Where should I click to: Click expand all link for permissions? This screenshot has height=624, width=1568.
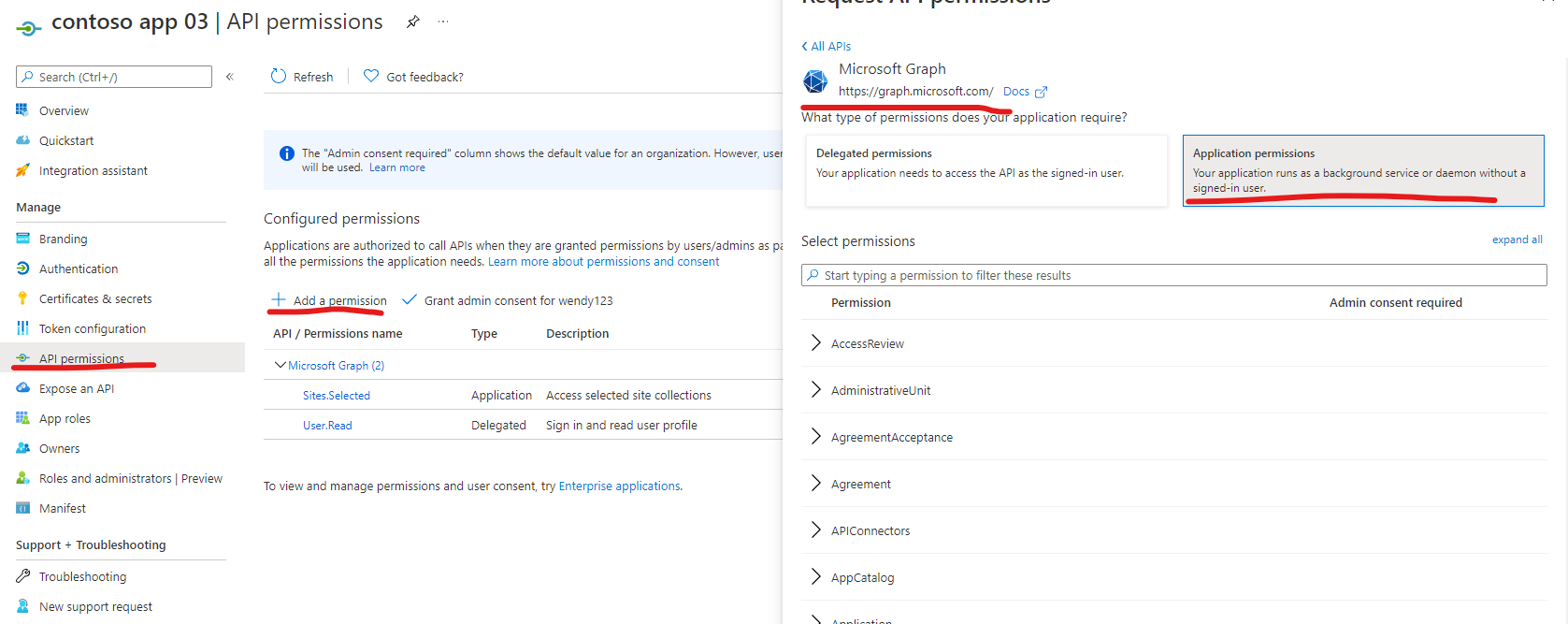point(1517,239)
